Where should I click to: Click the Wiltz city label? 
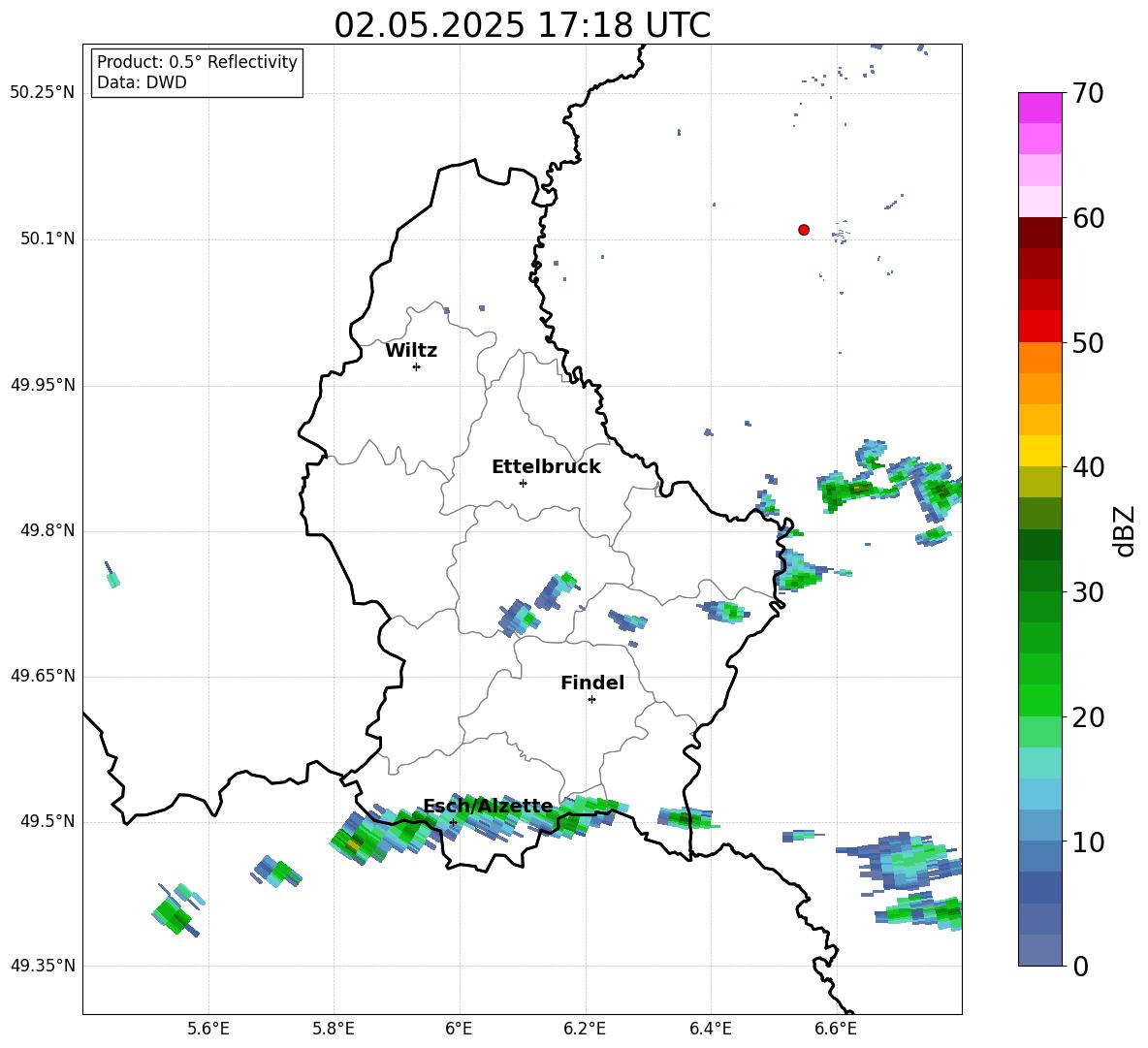411,351
